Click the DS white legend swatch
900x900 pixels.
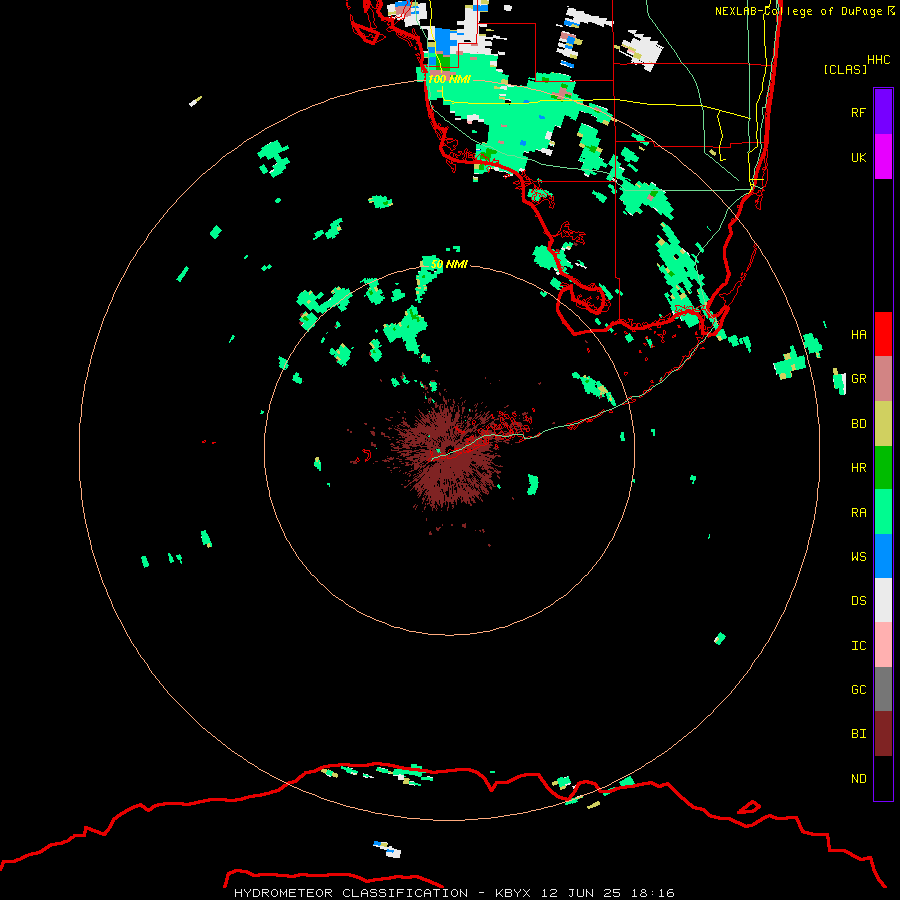tap(883, 600)
